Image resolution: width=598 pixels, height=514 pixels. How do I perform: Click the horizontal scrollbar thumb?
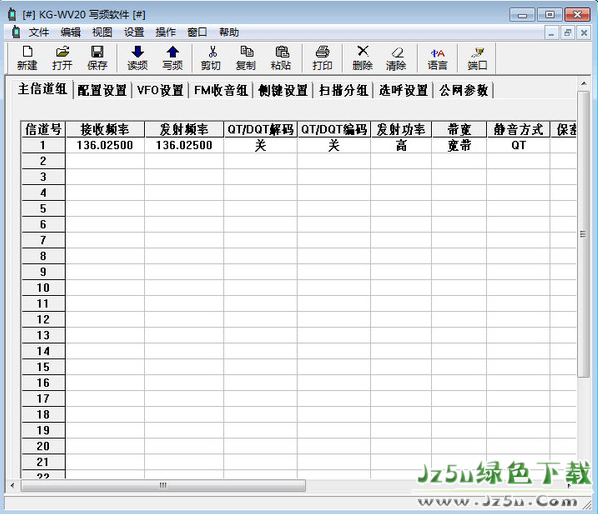(x=163, y=485)
